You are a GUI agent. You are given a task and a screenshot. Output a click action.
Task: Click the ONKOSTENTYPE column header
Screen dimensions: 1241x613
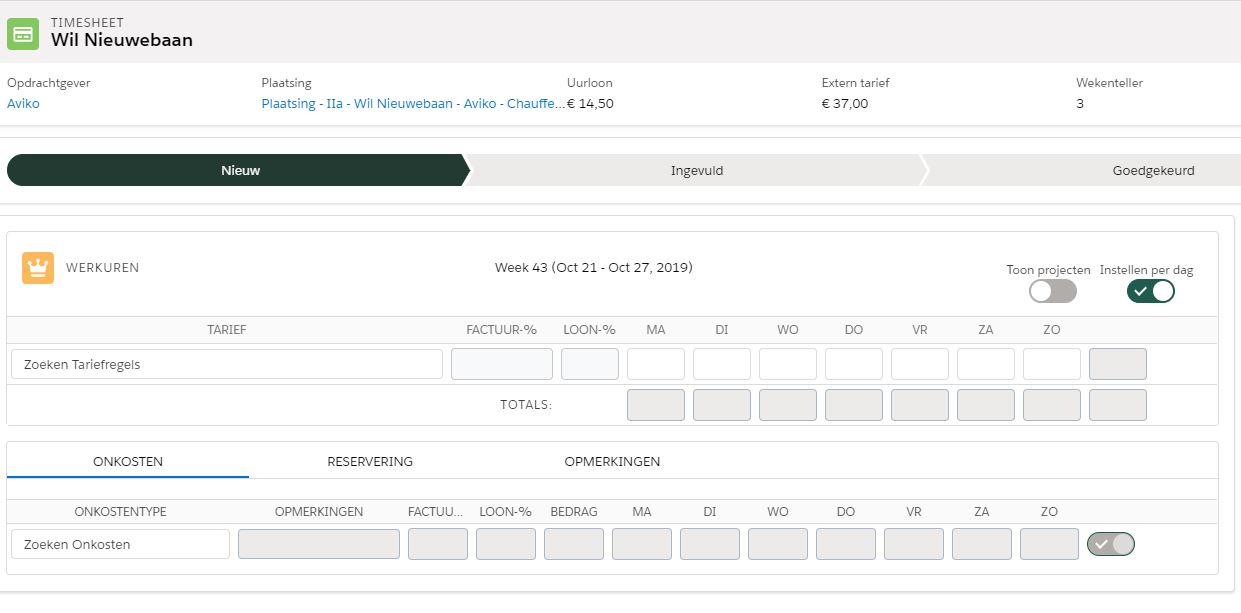(120, 512)
